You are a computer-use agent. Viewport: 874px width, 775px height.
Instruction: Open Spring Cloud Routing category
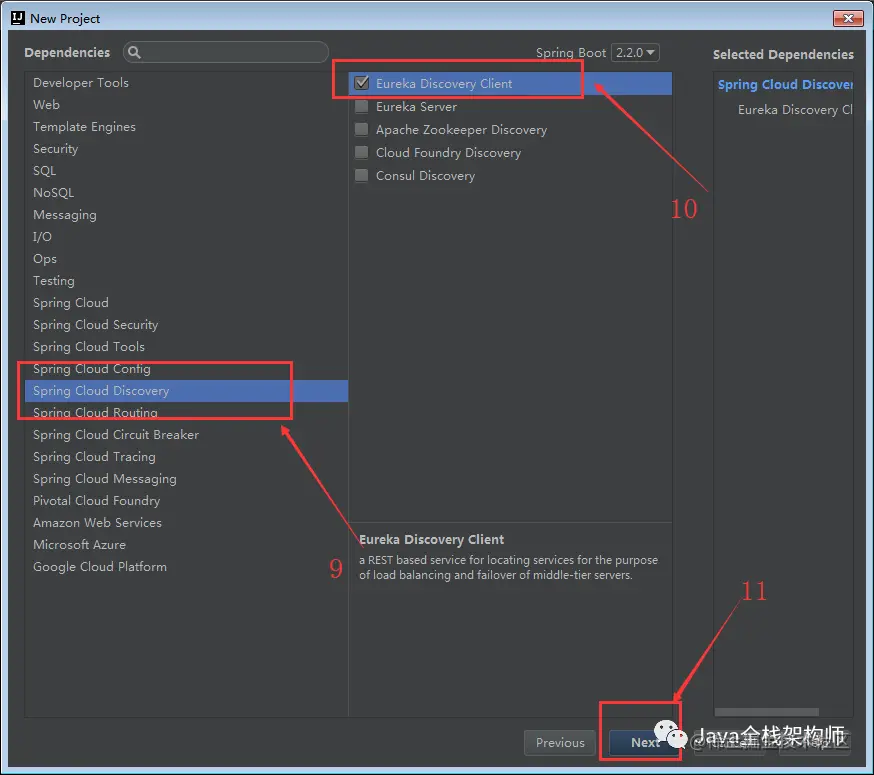[x=186, y=413]
